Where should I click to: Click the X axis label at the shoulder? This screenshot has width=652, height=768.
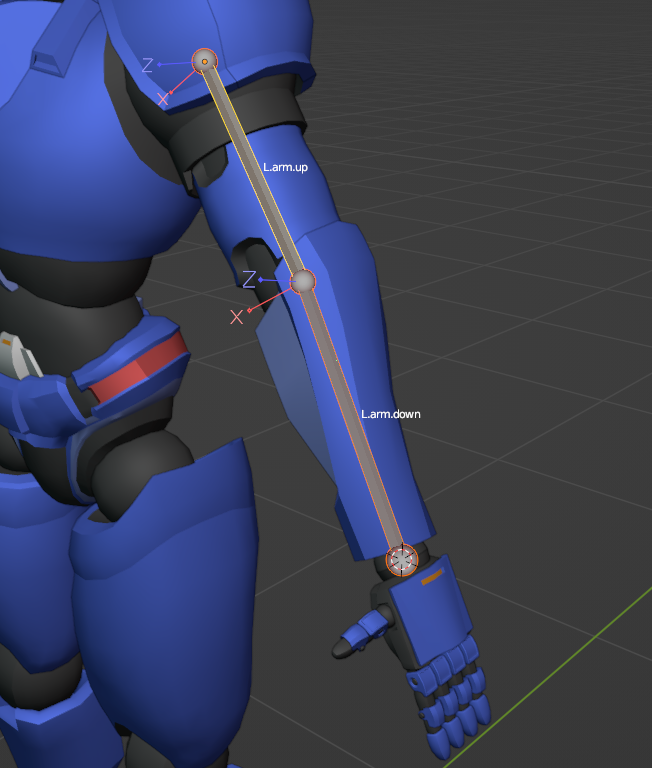pos(163,99)
